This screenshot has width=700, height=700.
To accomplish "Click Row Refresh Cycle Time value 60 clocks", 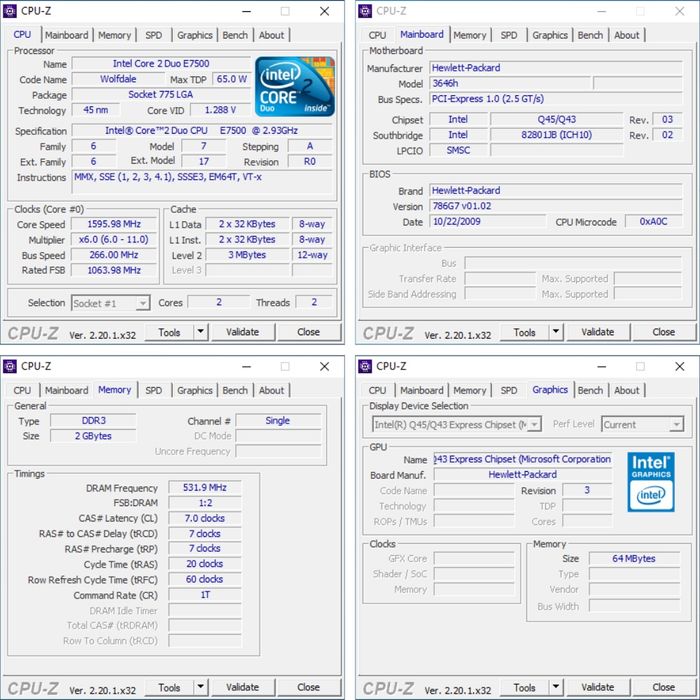I will pos(205,579).
